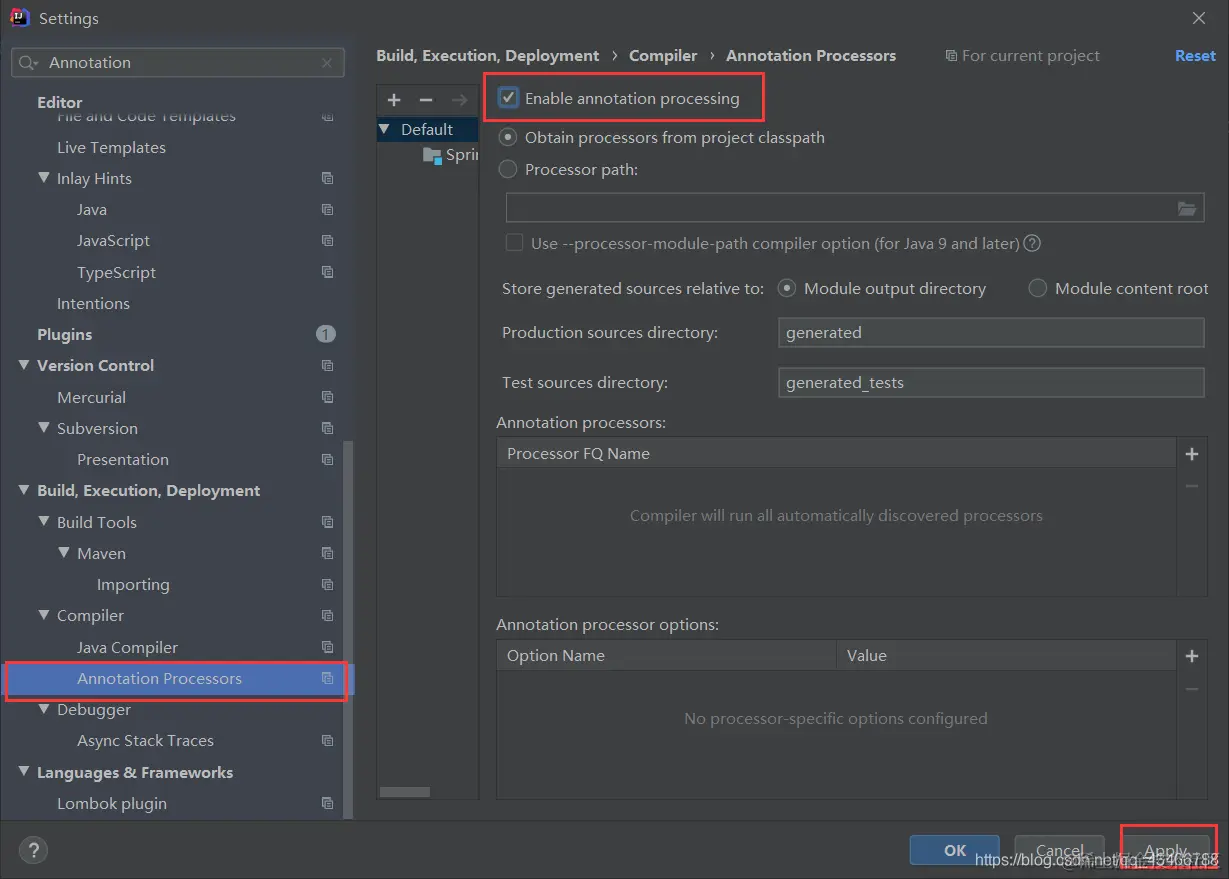Click the Plugins update count badge
The height and width of the screenshot is (879, 1229).
[326, 334]
